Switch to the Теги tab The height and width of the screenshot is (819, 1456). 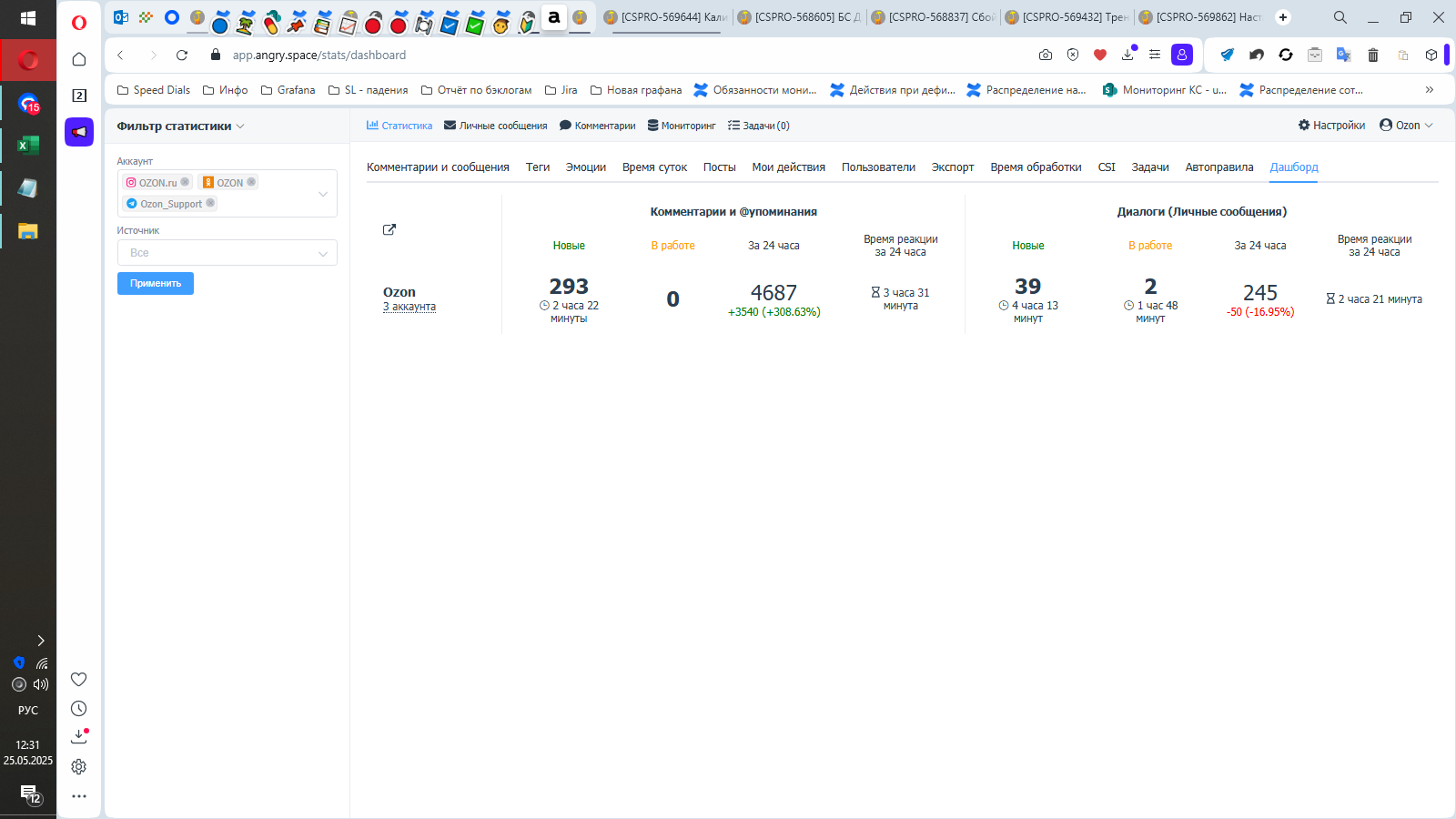point(538,167)
